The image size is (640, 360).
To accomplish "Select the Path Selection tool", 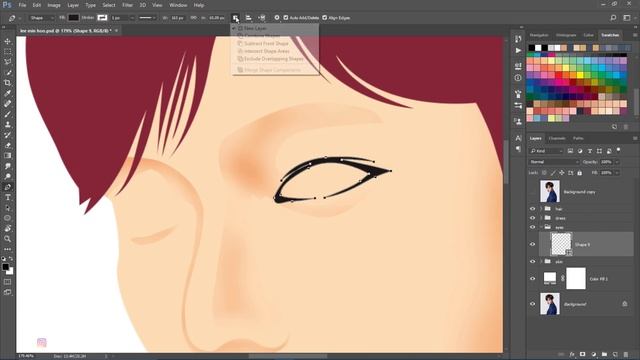I will [x=8, y=208].
